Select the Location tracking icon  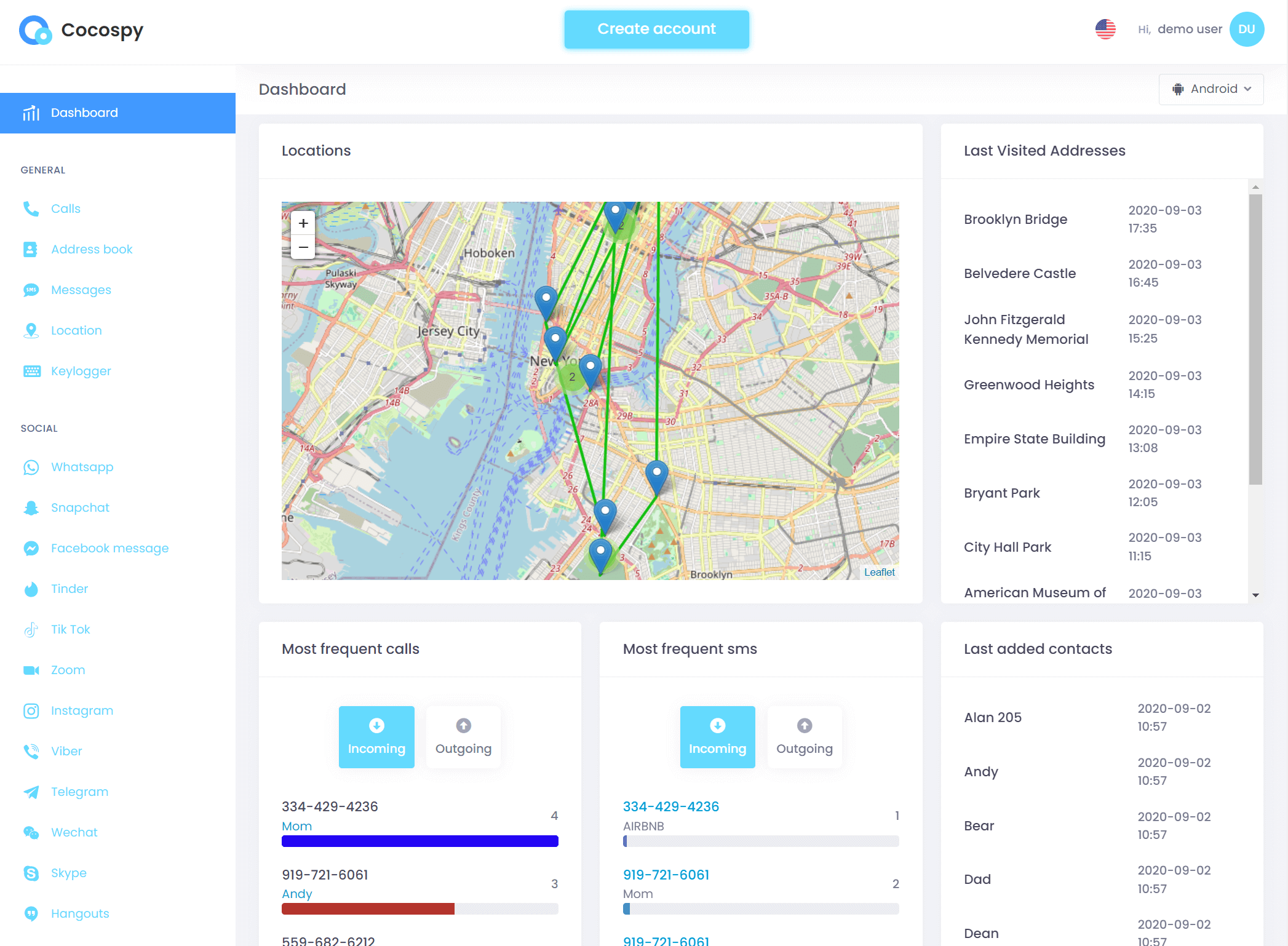[31, 330]
